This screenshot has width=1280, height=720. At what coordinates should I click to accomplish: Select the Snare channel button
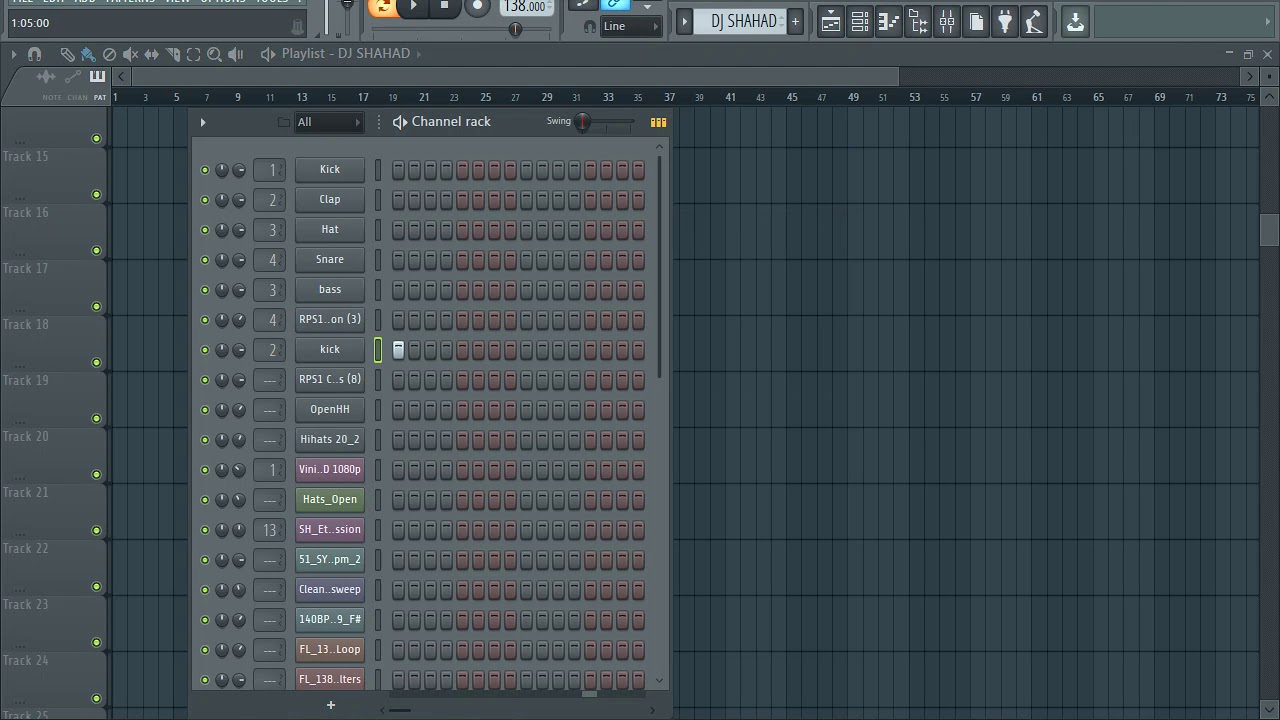(x=330, y=260)
